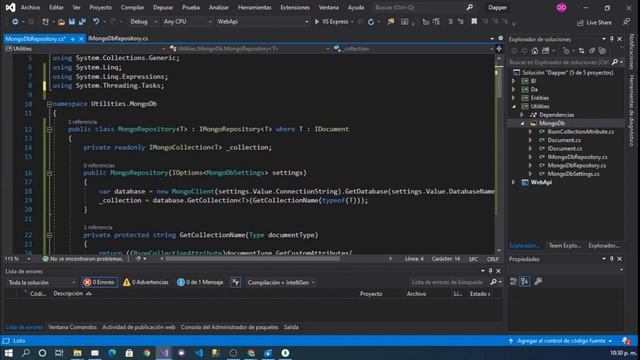The width and height of the screenshot is (640, 360).
Task: Open Visual Studio icon in taskbar
Action: coord(164,353)
